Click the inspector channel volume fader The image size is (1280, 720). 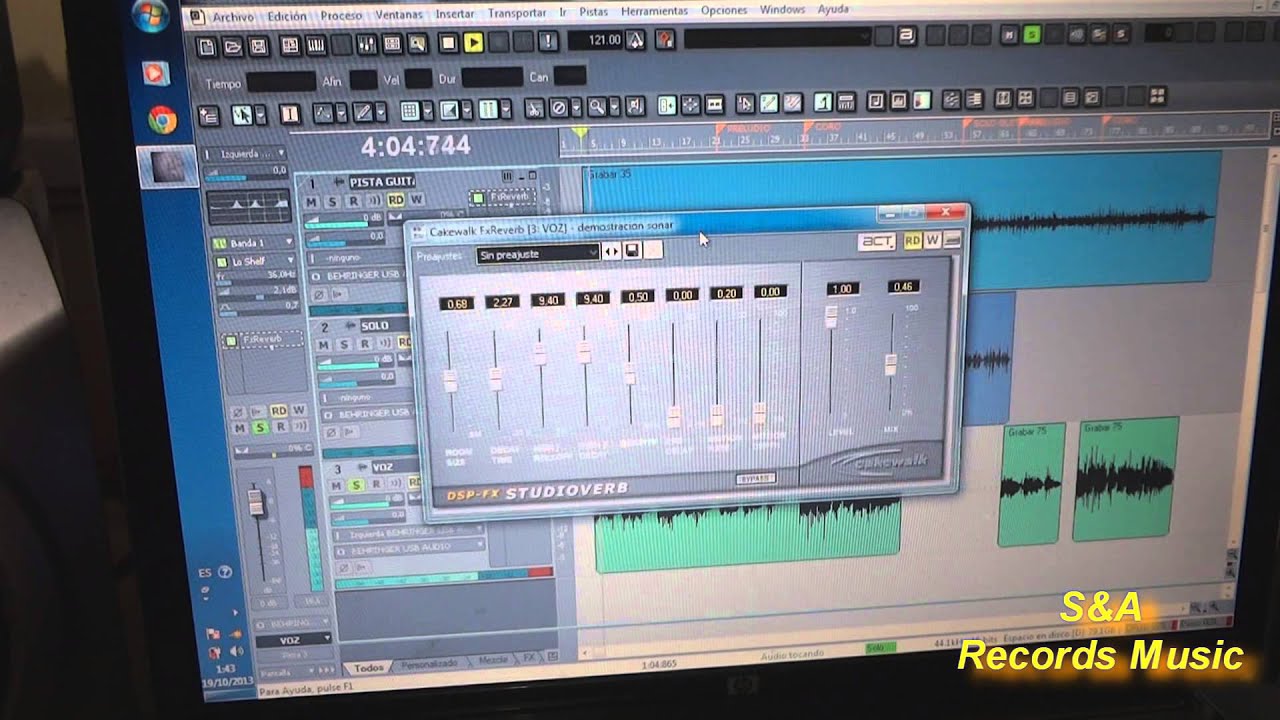(256, 503)
